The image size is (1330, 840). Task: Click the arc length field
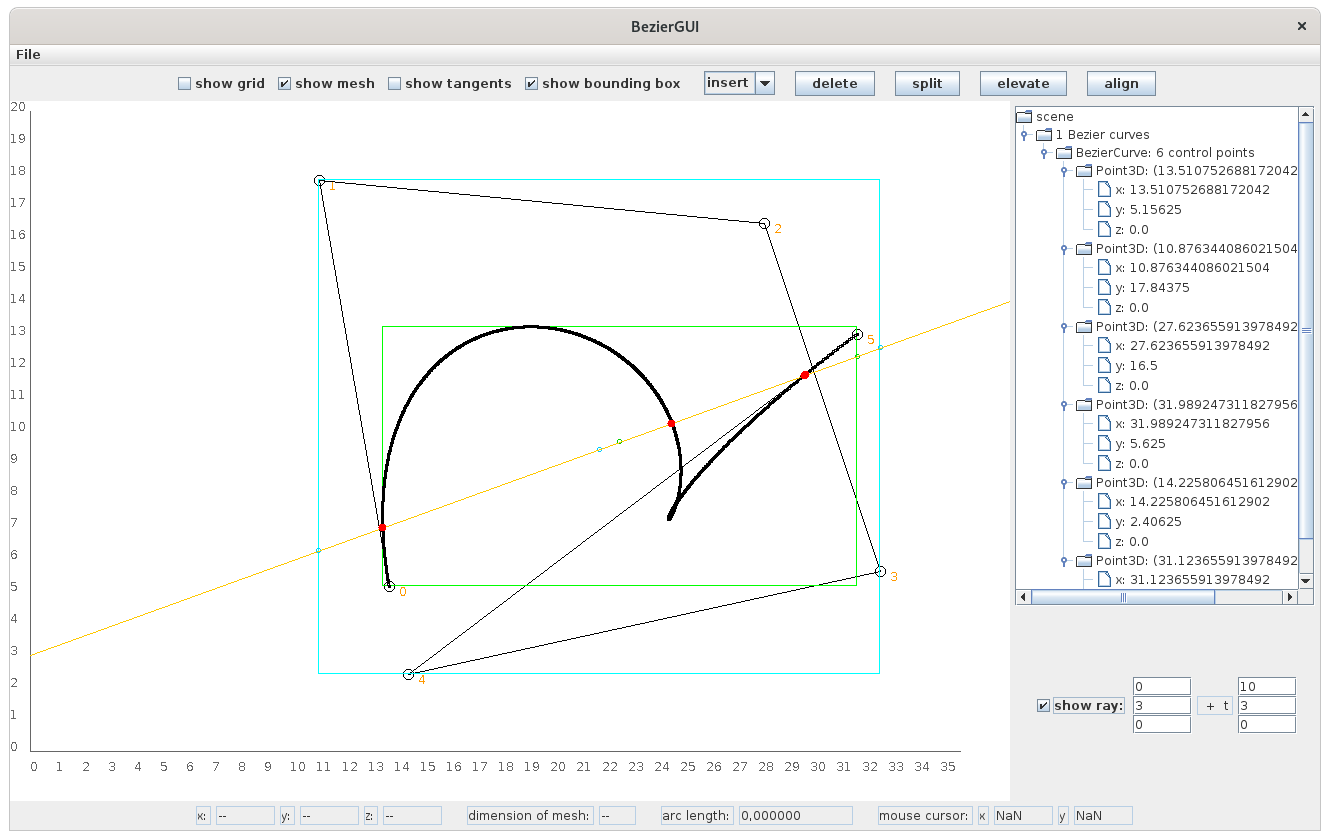[x=795, y=816]
